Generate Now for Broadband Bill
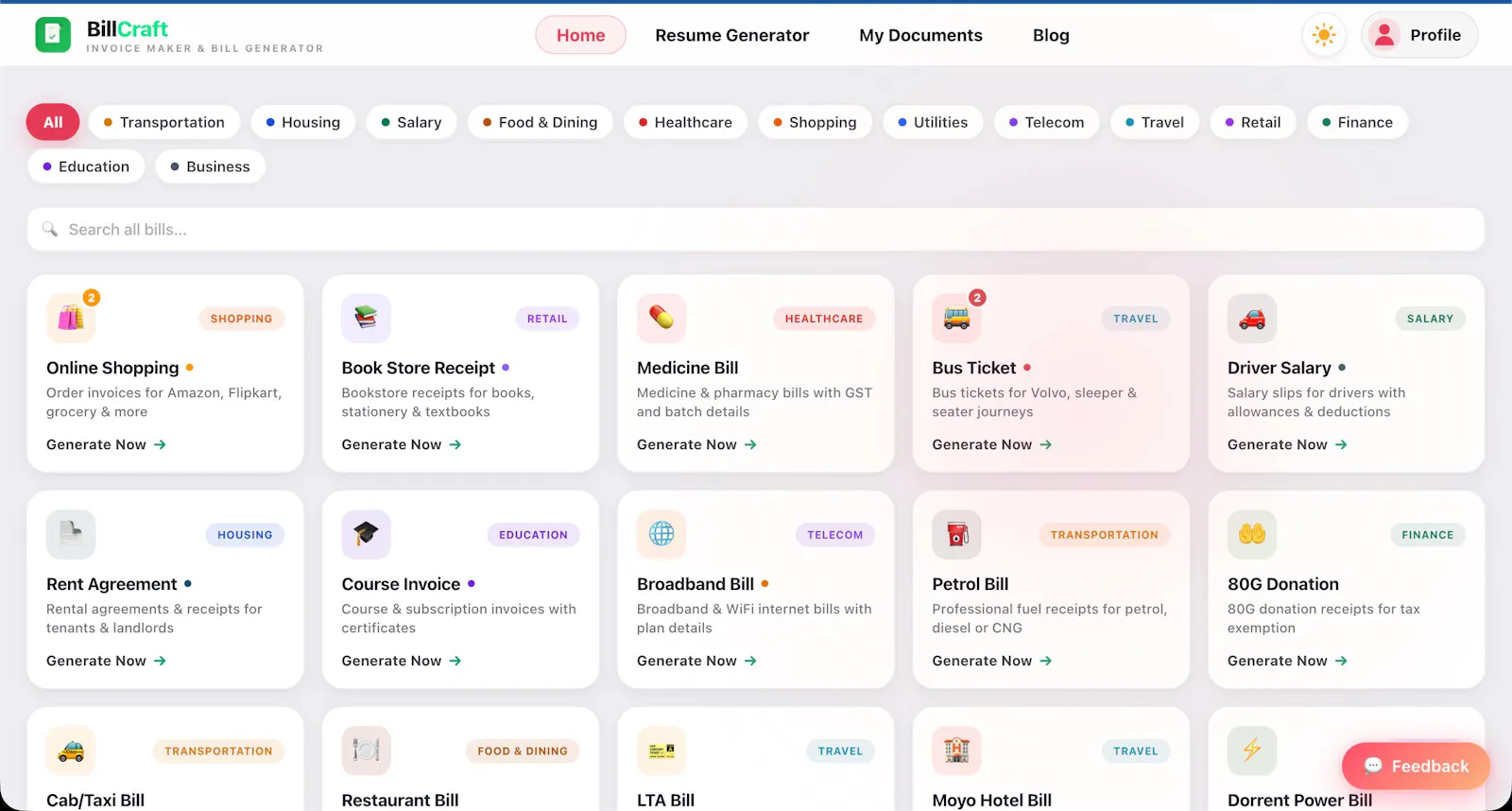The height and width of the screenshot is (811, 1512). click(696, 661)
